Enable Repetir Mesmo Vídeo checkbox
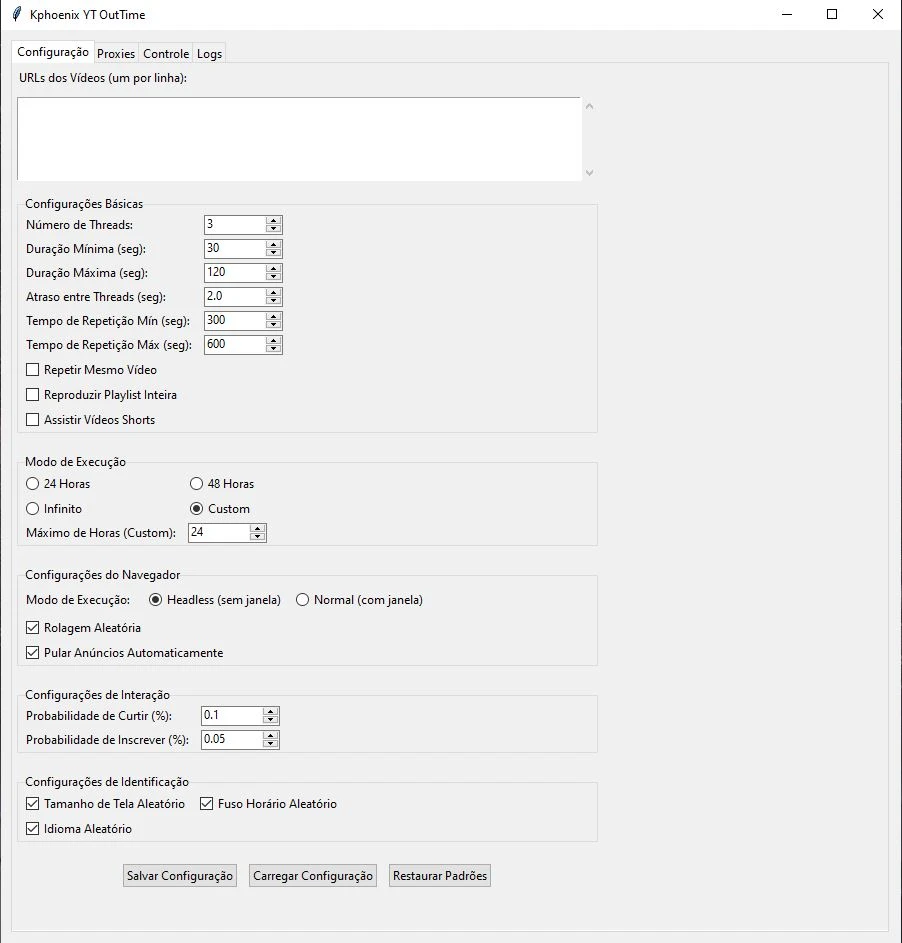 33,370
